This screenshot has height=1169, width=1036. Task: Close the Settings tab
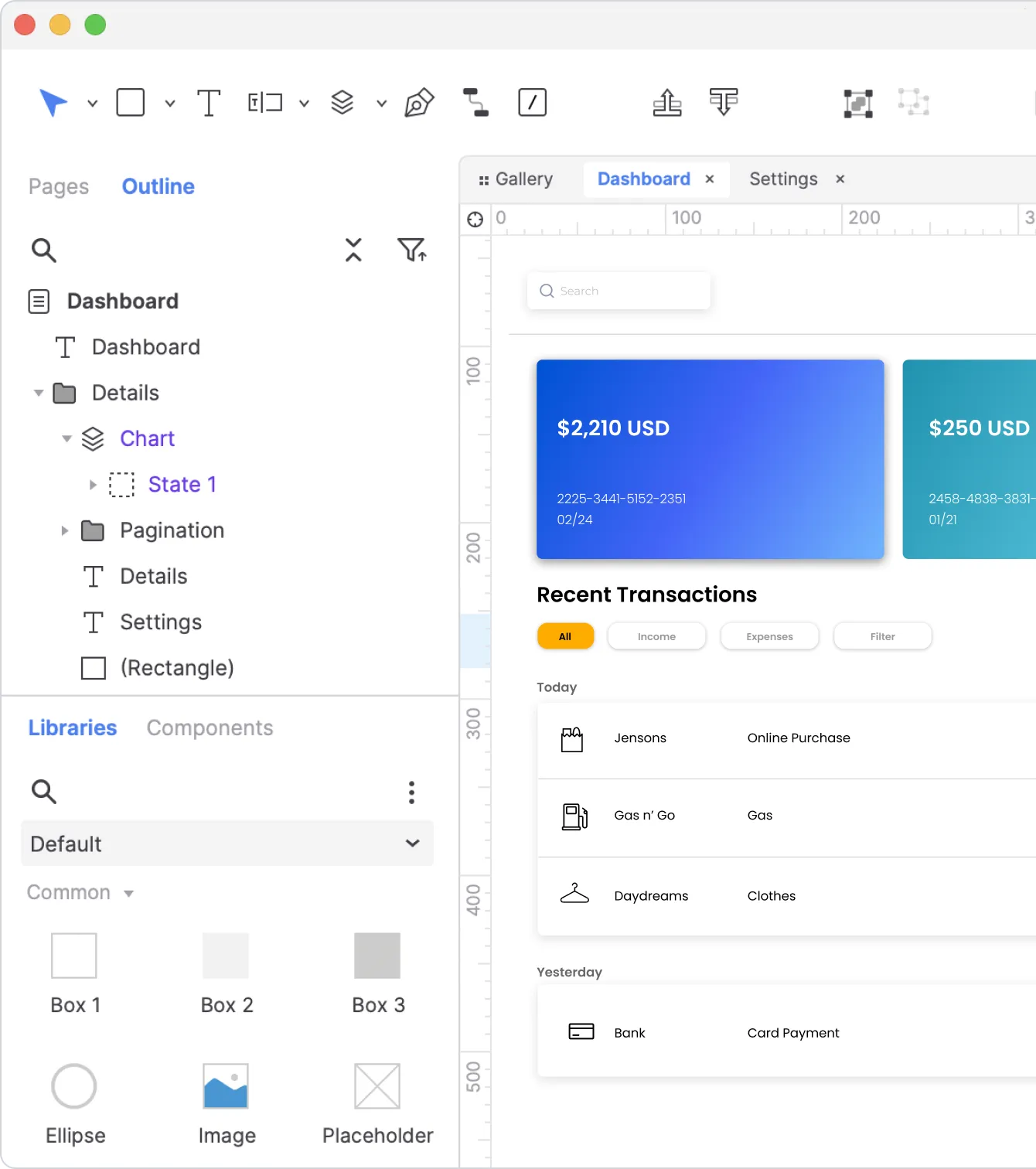tap(840, 179)
